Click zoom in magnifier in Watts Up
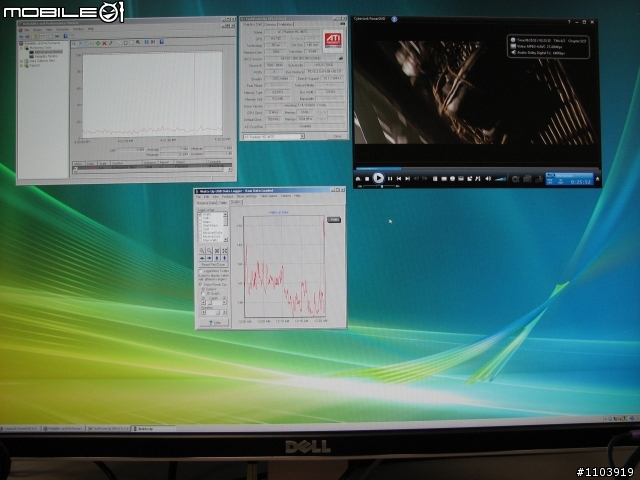This screenshot has height=480, width=640. coord(202,251)
